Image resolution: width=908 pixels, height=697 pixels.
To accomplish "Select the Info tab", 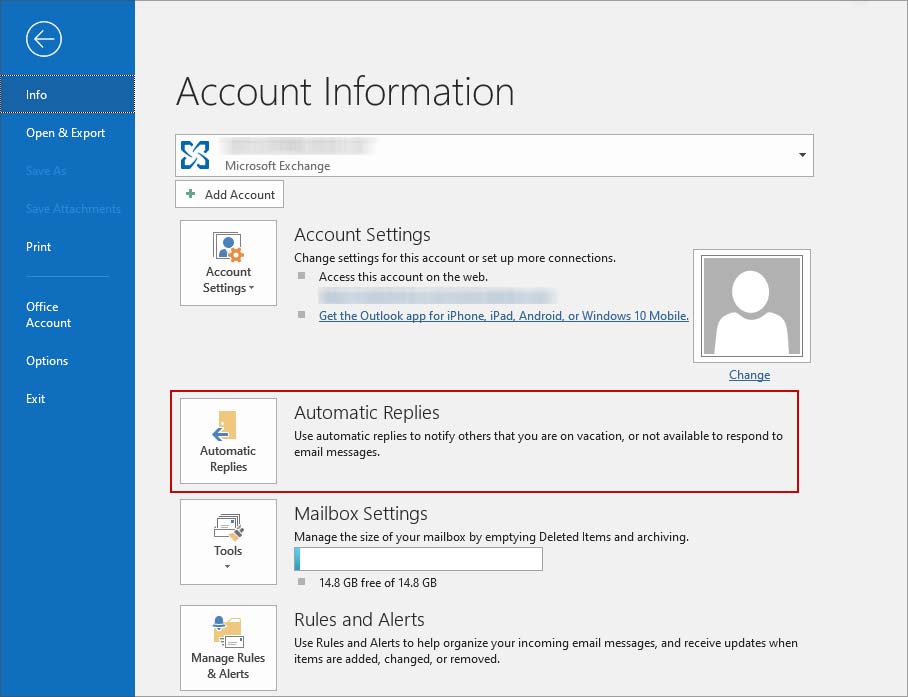I will point(67,94).
